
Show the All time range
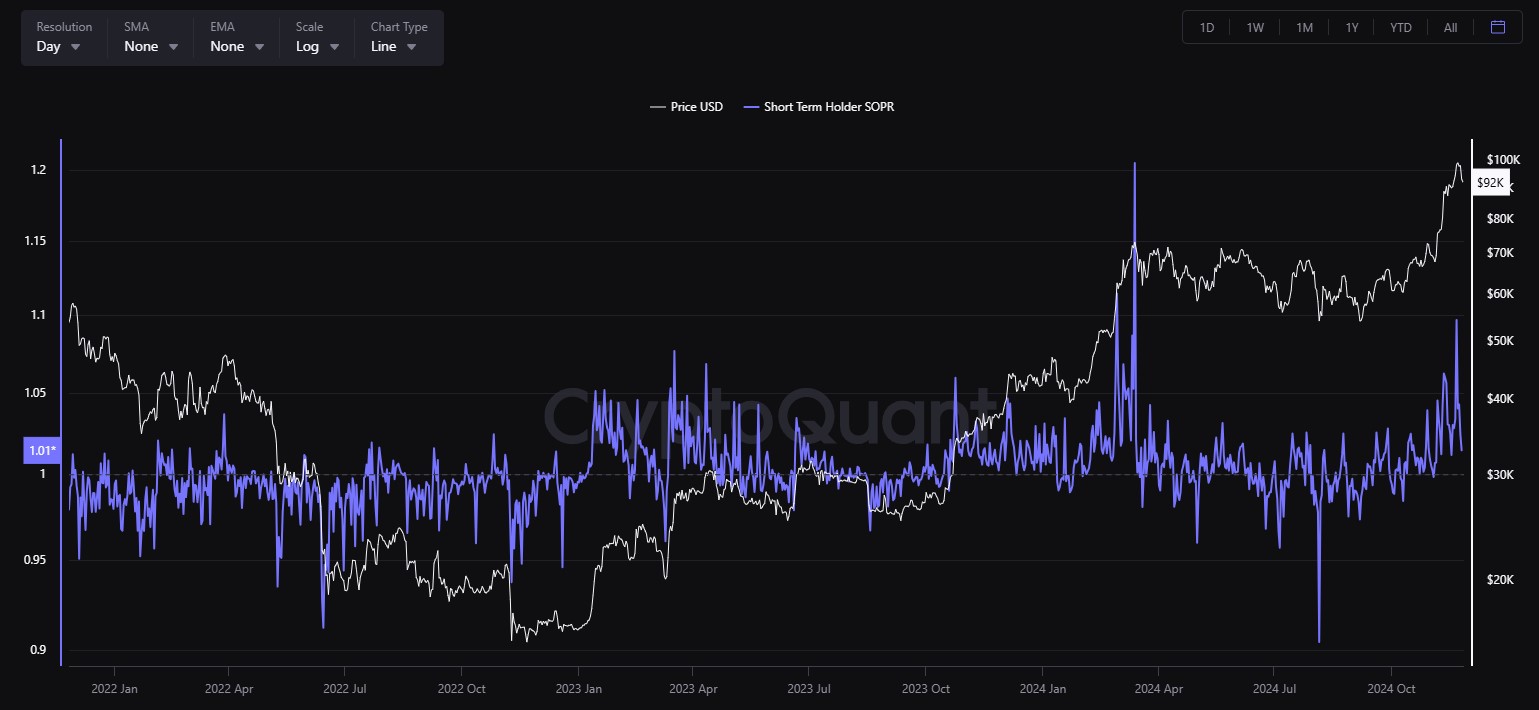1450,27
